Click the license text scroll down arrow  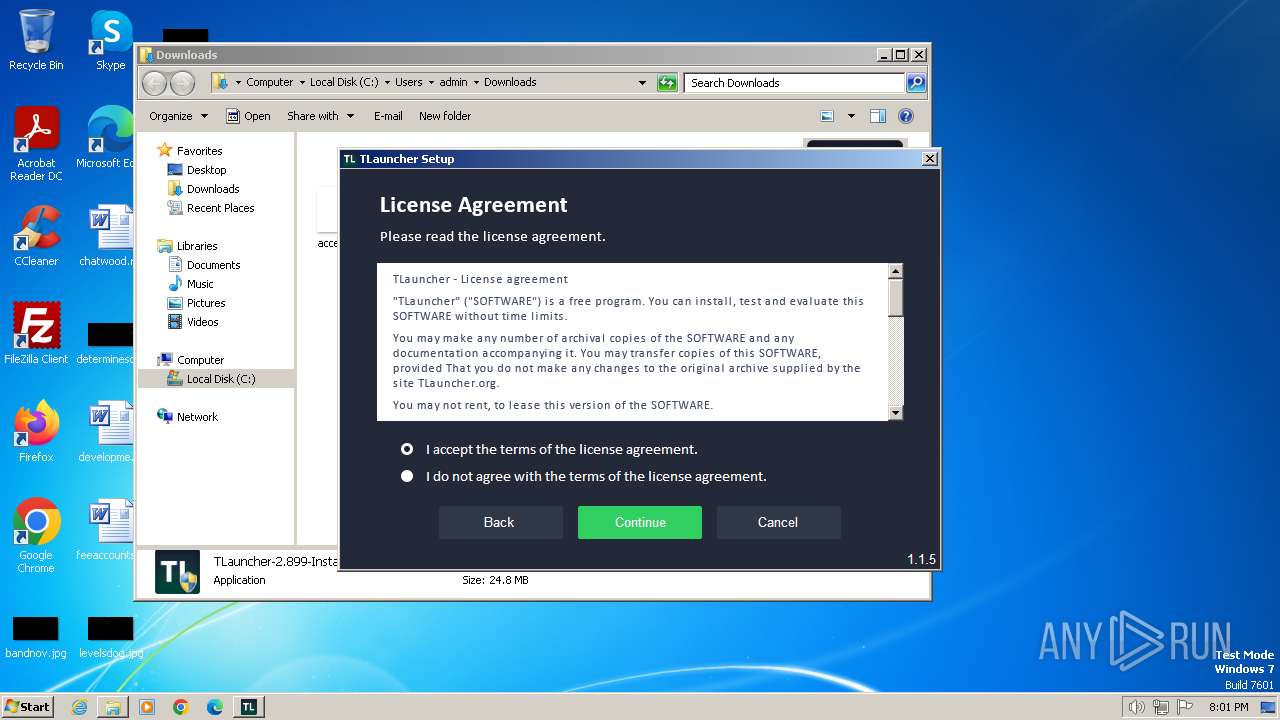point(896,413)
